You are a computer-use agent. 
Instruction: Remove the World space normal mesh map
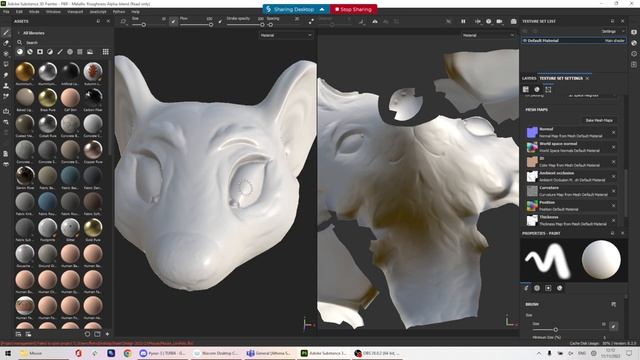coord(613,147)
